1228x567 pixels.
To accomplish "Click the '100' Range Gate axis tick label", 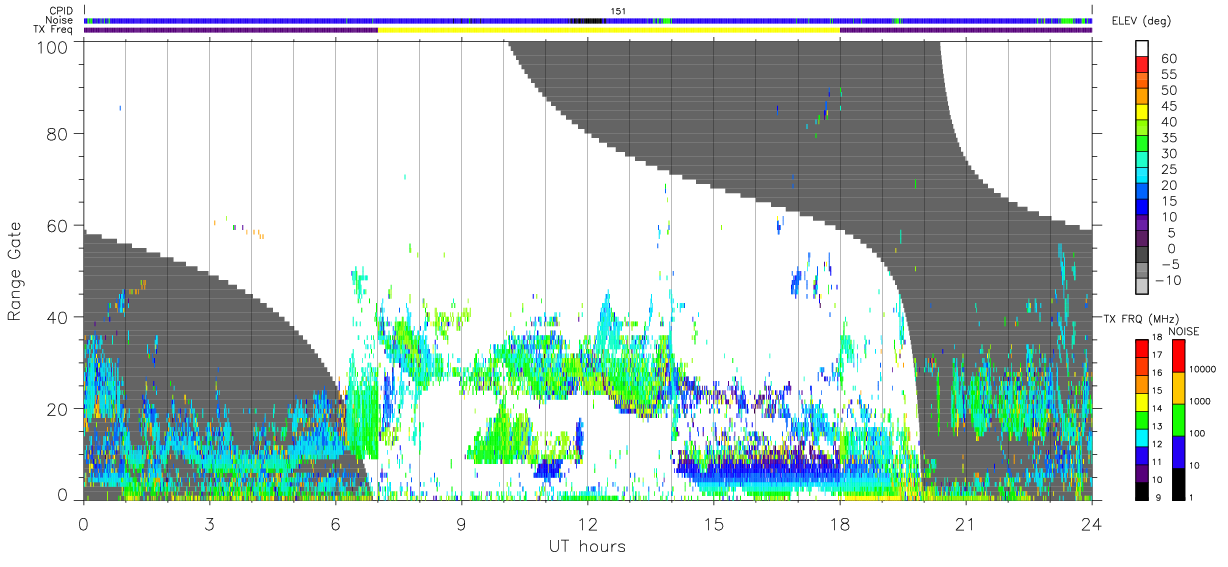I will coord(54,47).
